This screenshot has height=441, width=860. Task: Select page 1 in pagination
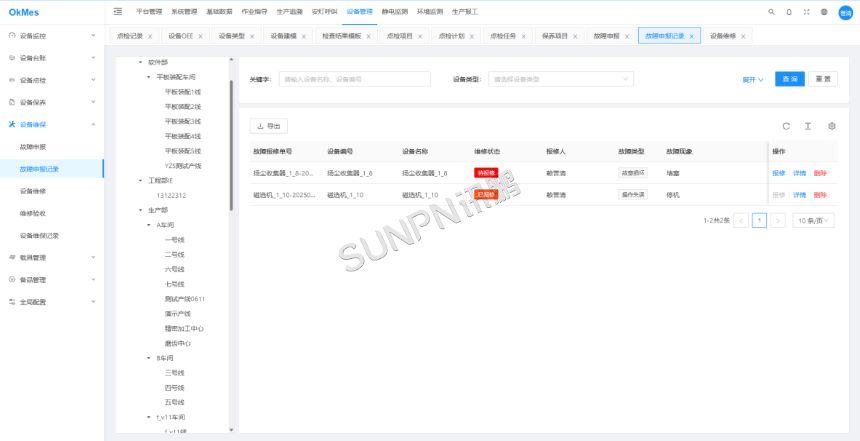coord(759,220)
